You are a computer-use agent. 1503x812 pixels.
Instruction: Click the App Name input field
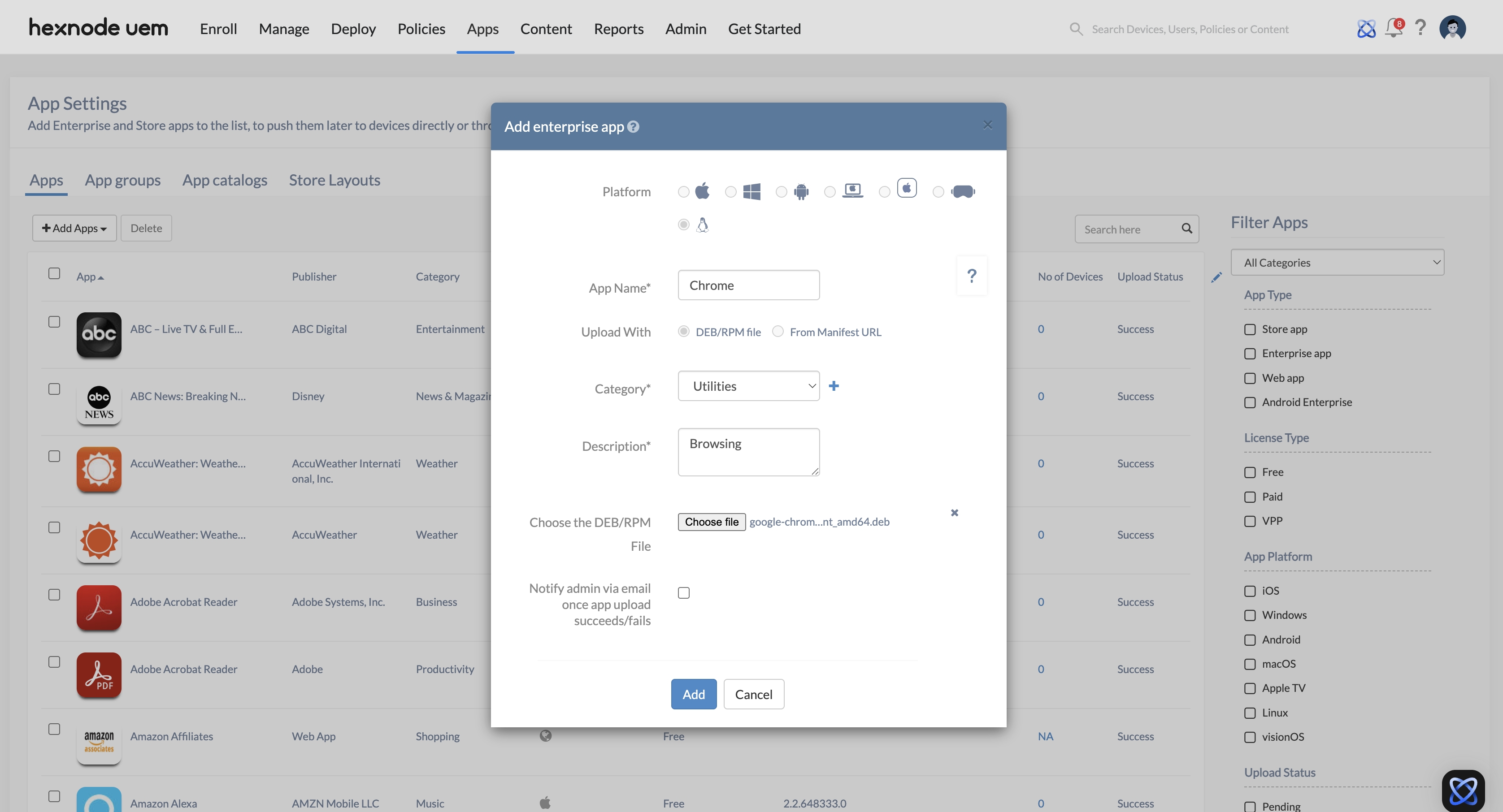pyautogui.click(x=748, y=285)
